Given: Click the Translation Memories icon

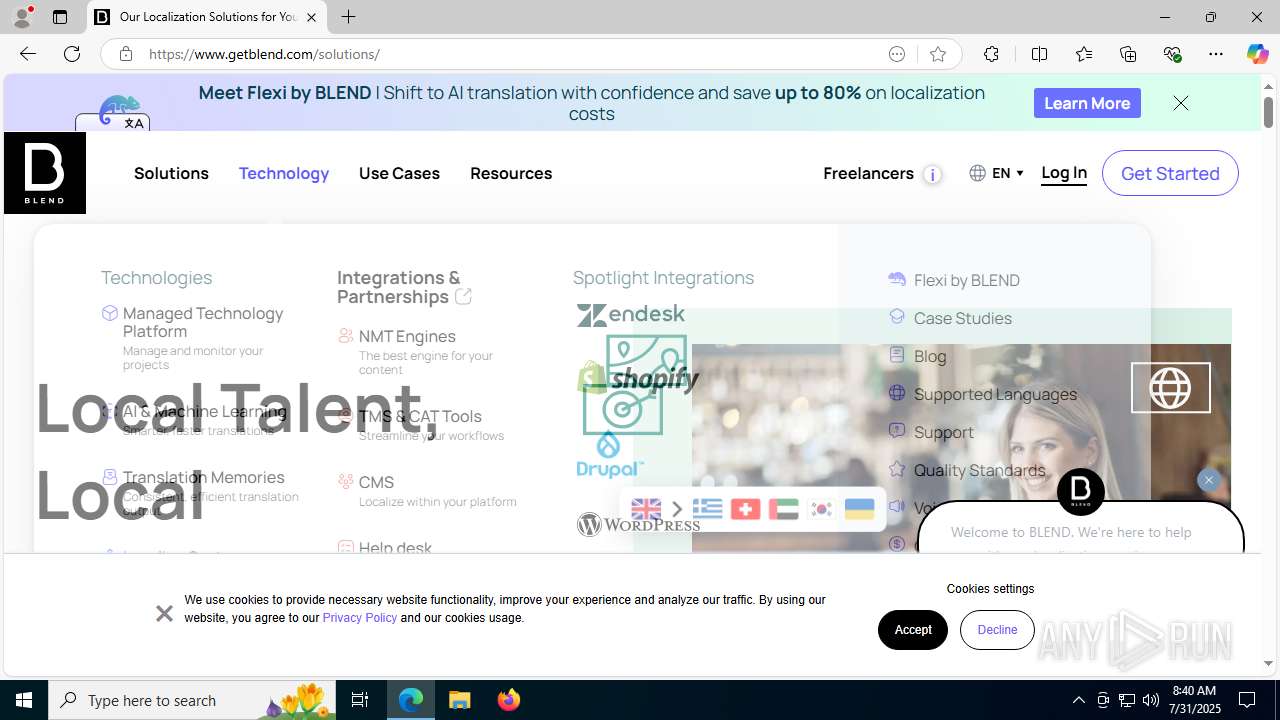Looking at the screenshot, I should point(110,476).
